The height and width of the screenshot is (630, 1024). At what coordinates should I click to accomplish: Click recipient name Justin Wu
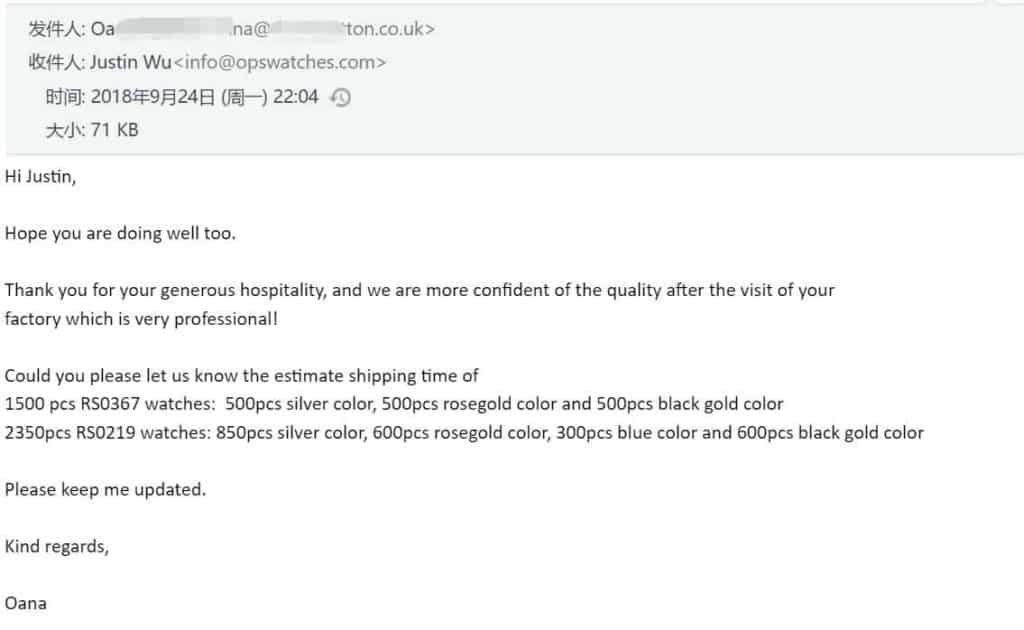[131, 63]
